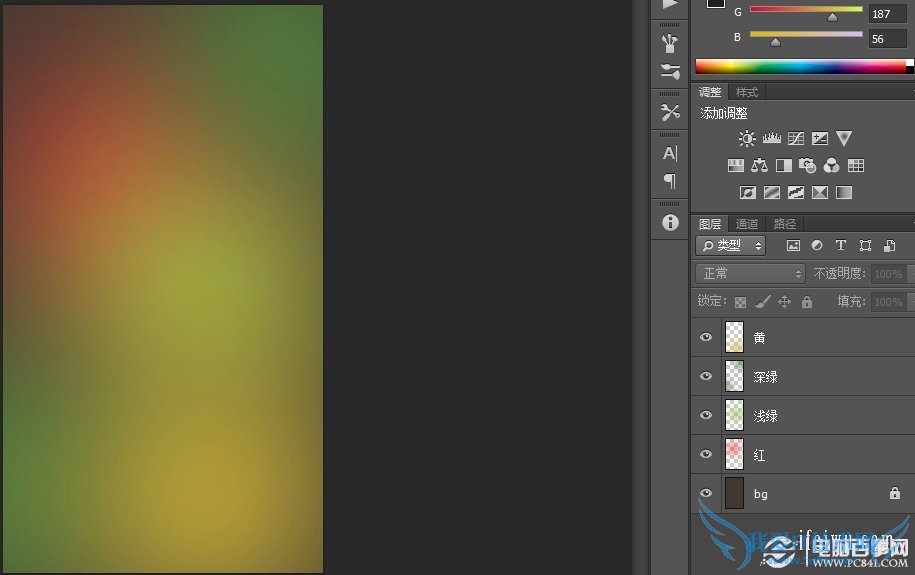Add a Gradient Map adjustment
Image resolution: width=915 pixels, height=575 pixels.
pos(844,193)
